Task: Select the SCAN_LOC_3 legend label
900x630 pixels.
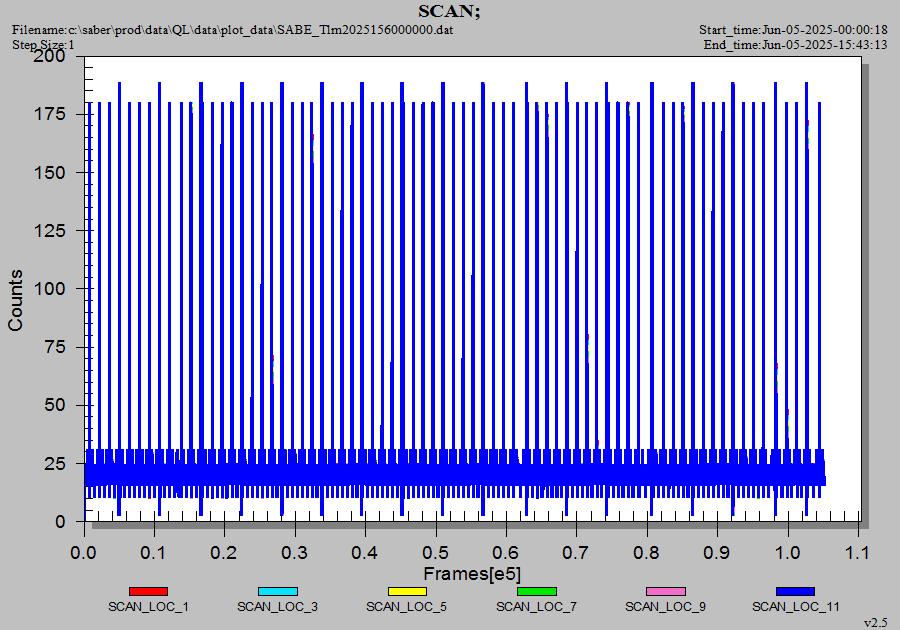Action: click(277, 606)
